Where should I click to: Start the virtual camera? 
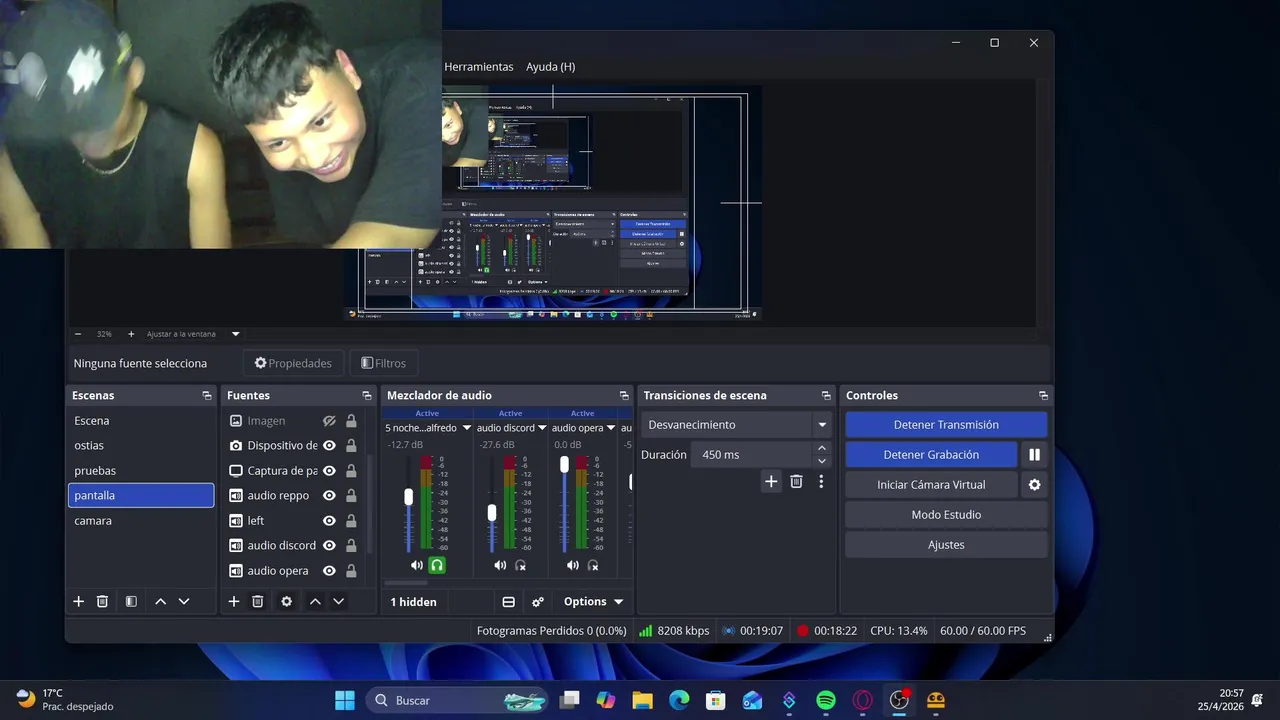point(931,484)
